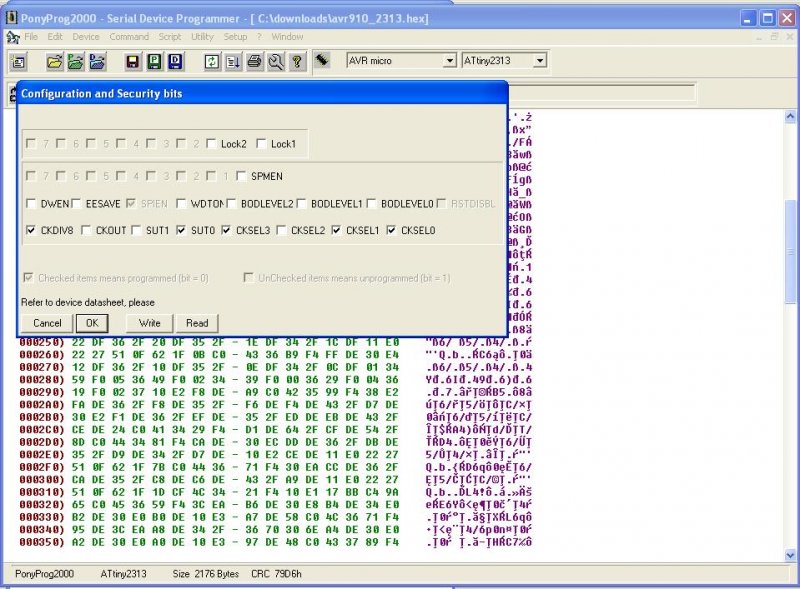Screen dimensions: 800x589
Task: Uncheck the CKSEL1 checkbox
Action: tap(336, 230)
